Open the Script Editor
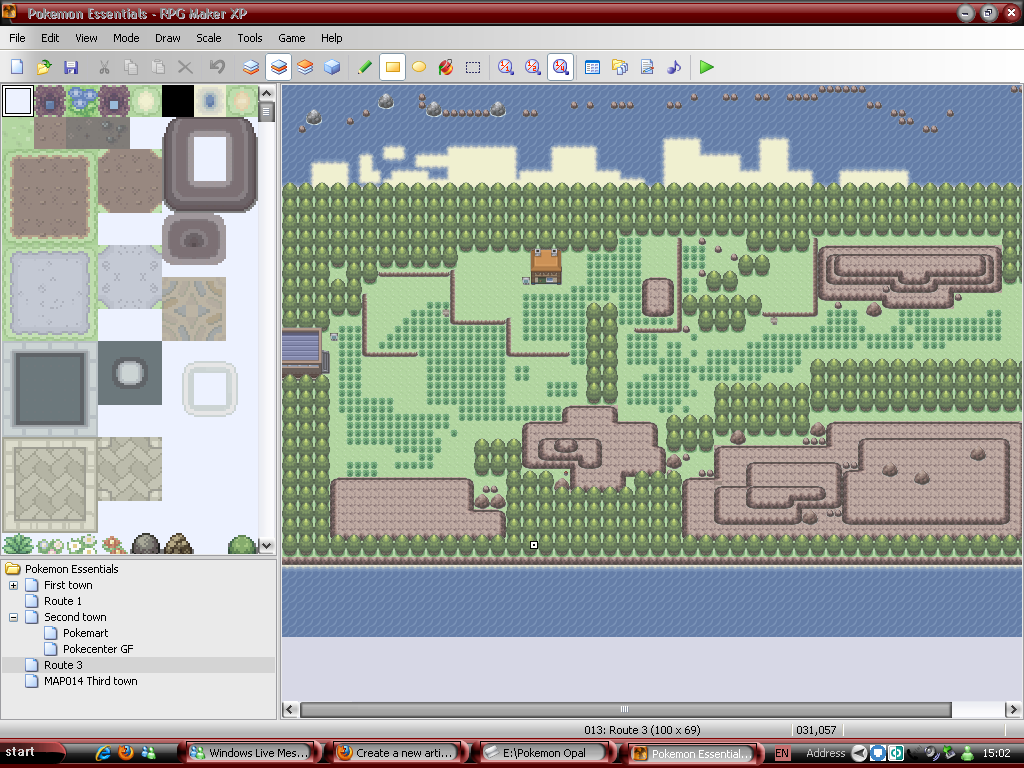The height and width of the screenshot is (768, 1024). click(647, 67)
